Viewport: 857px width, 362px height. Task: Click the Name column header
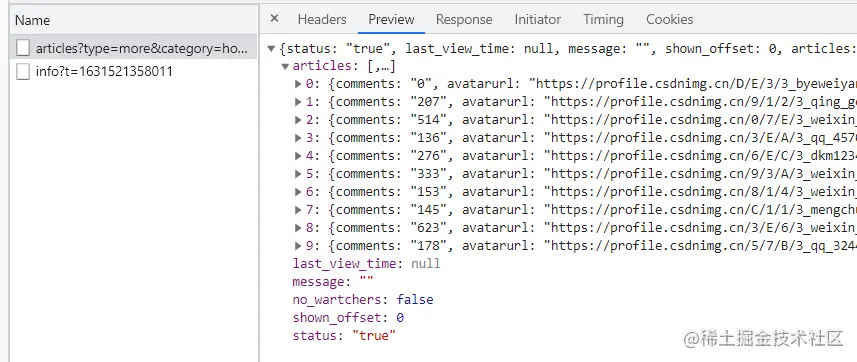click(x=32, y=20)
